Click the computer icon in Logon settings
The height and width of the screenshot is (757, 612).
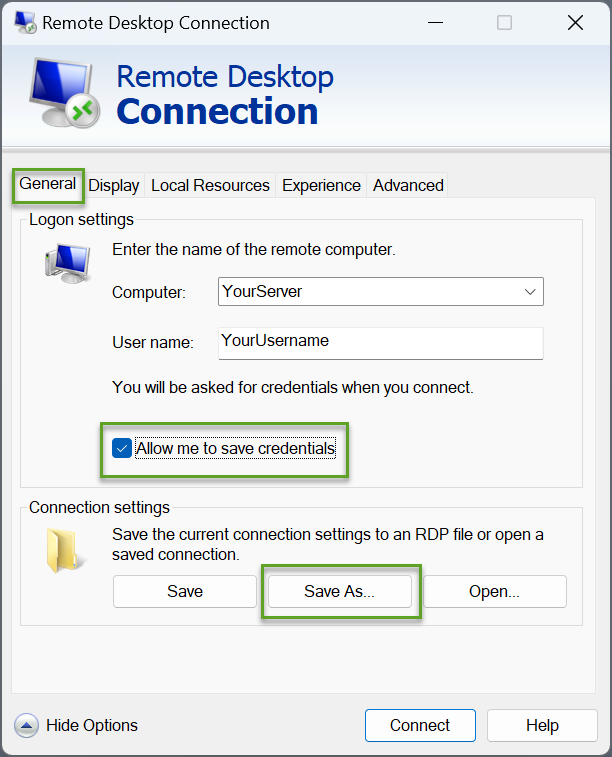[68, 264]
